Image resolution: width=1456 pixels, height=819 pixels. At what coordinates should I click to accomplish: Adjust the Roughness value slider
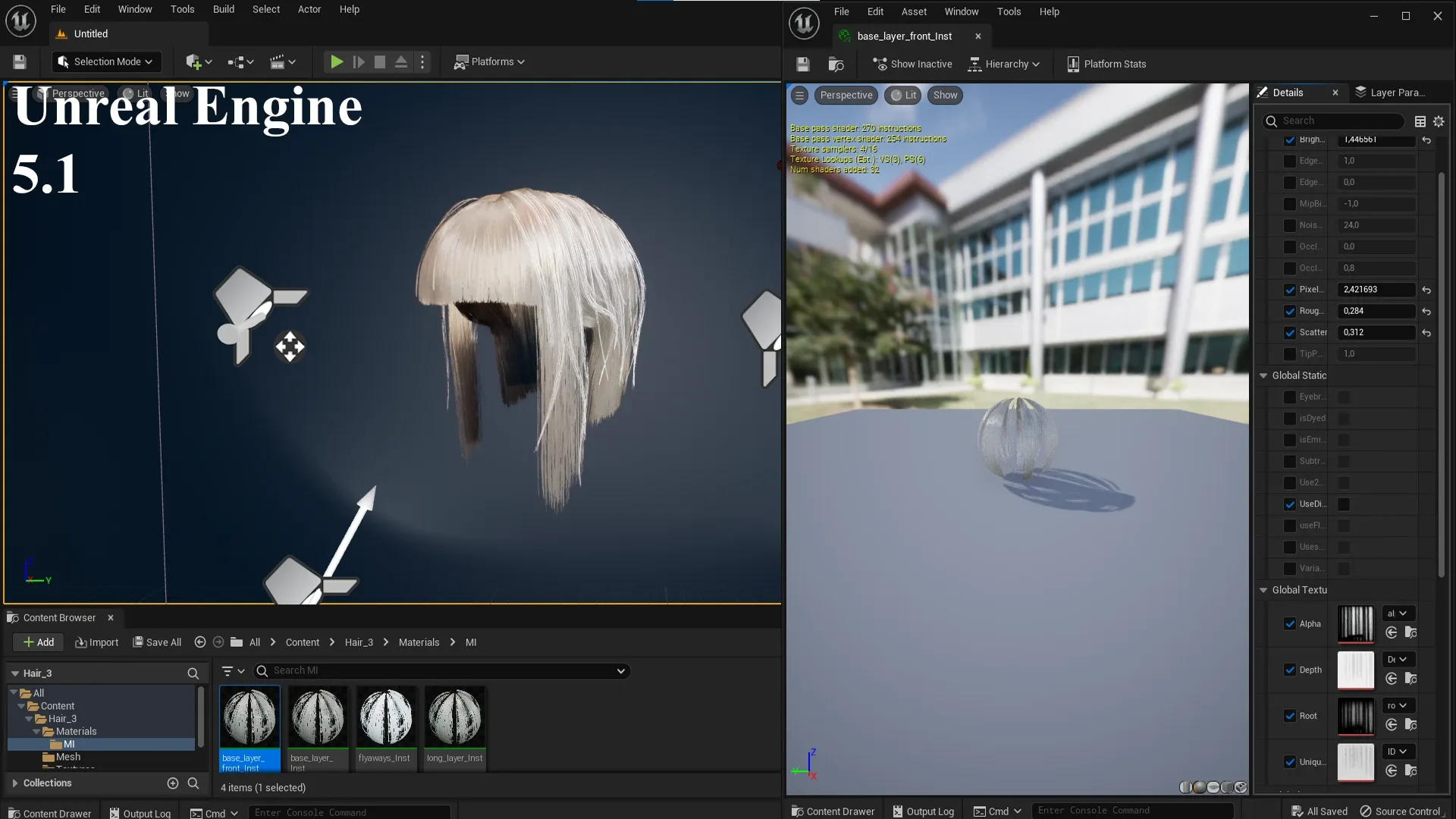(x=1376, y=311)
